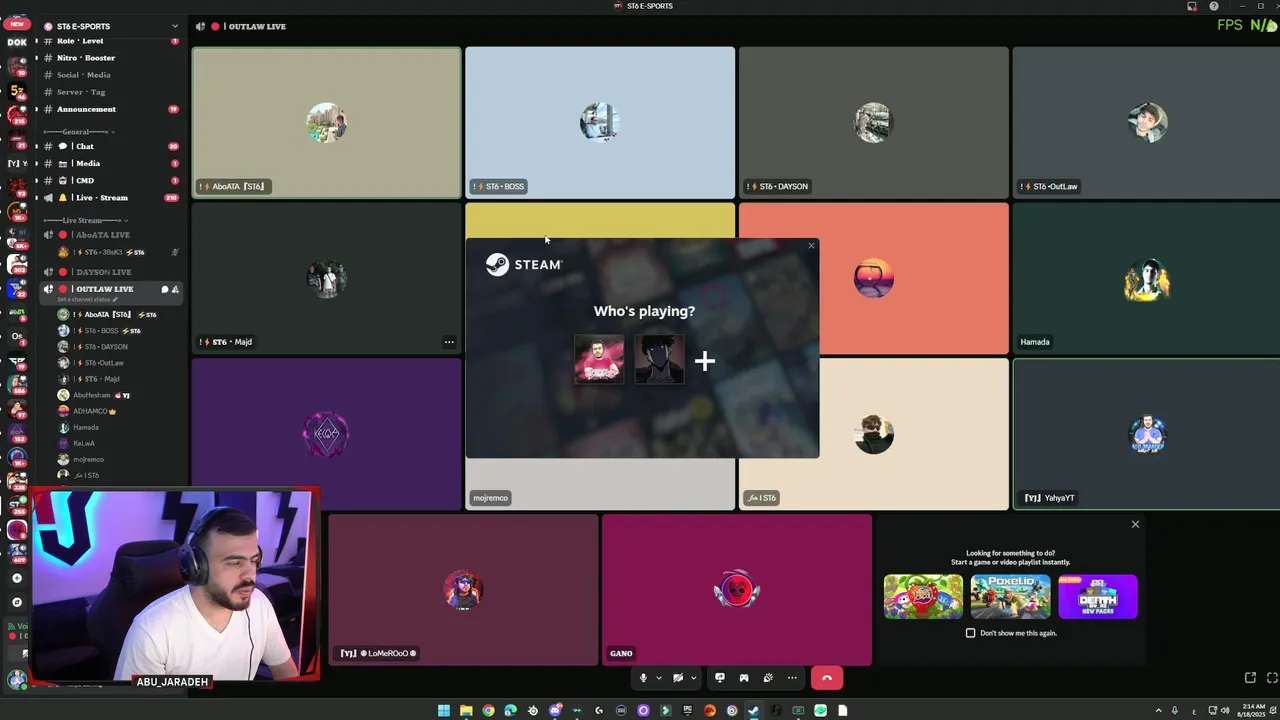Viewport: 1280px width, 720px height.
Task: Open the Os server icon in server list
Action: click(x=17, y=337)
